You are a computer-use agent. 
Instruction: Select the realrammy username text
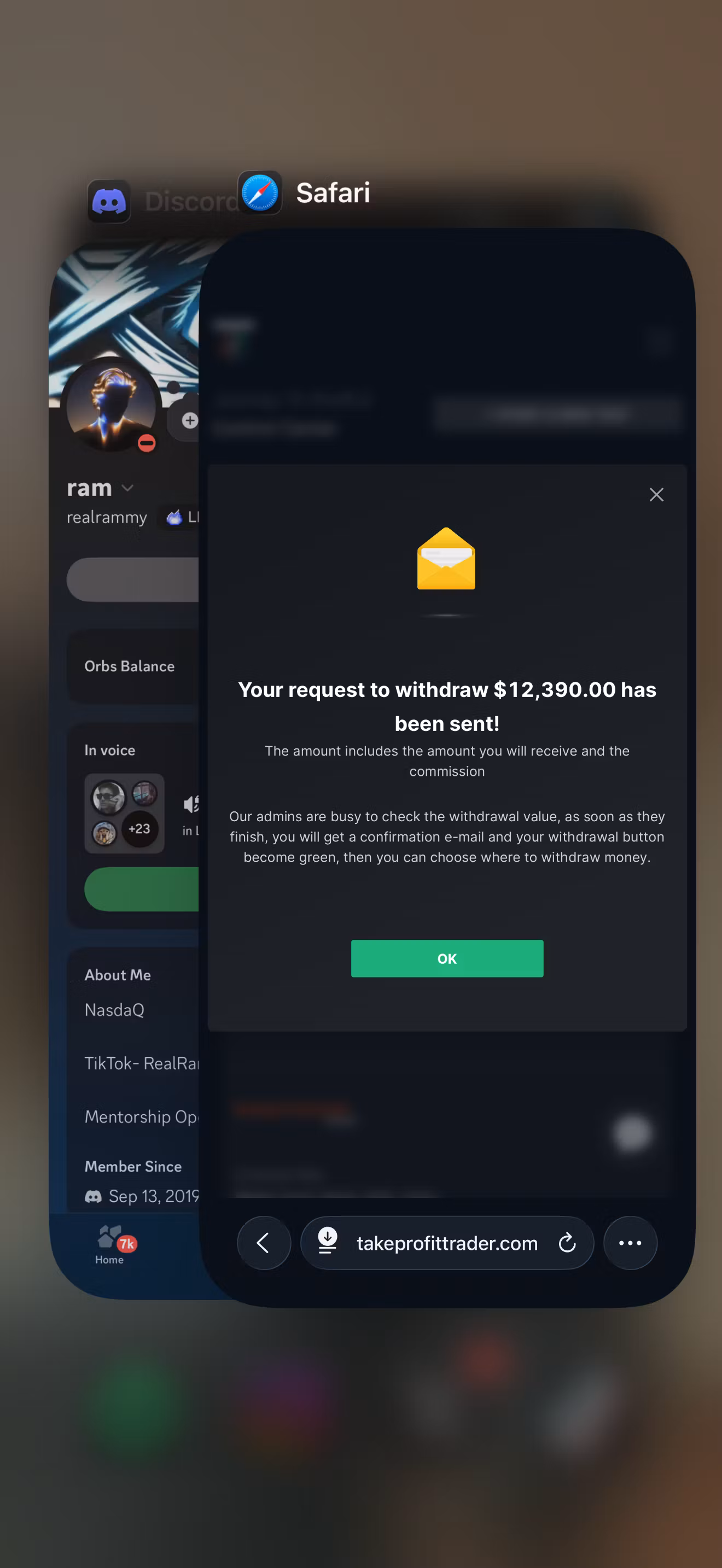click(107, 517)
